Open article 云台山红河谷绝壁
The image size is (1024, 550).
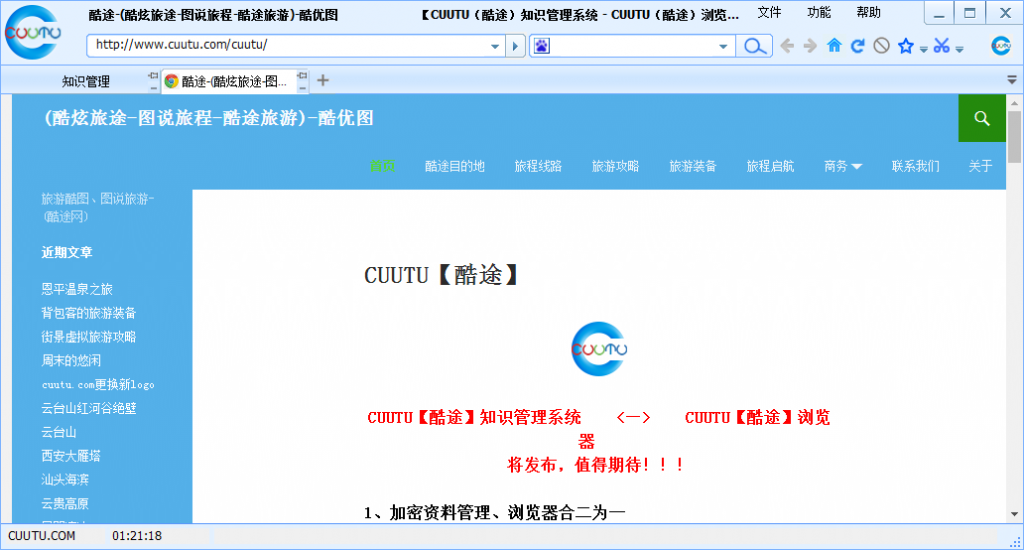[x=89, y=408]
